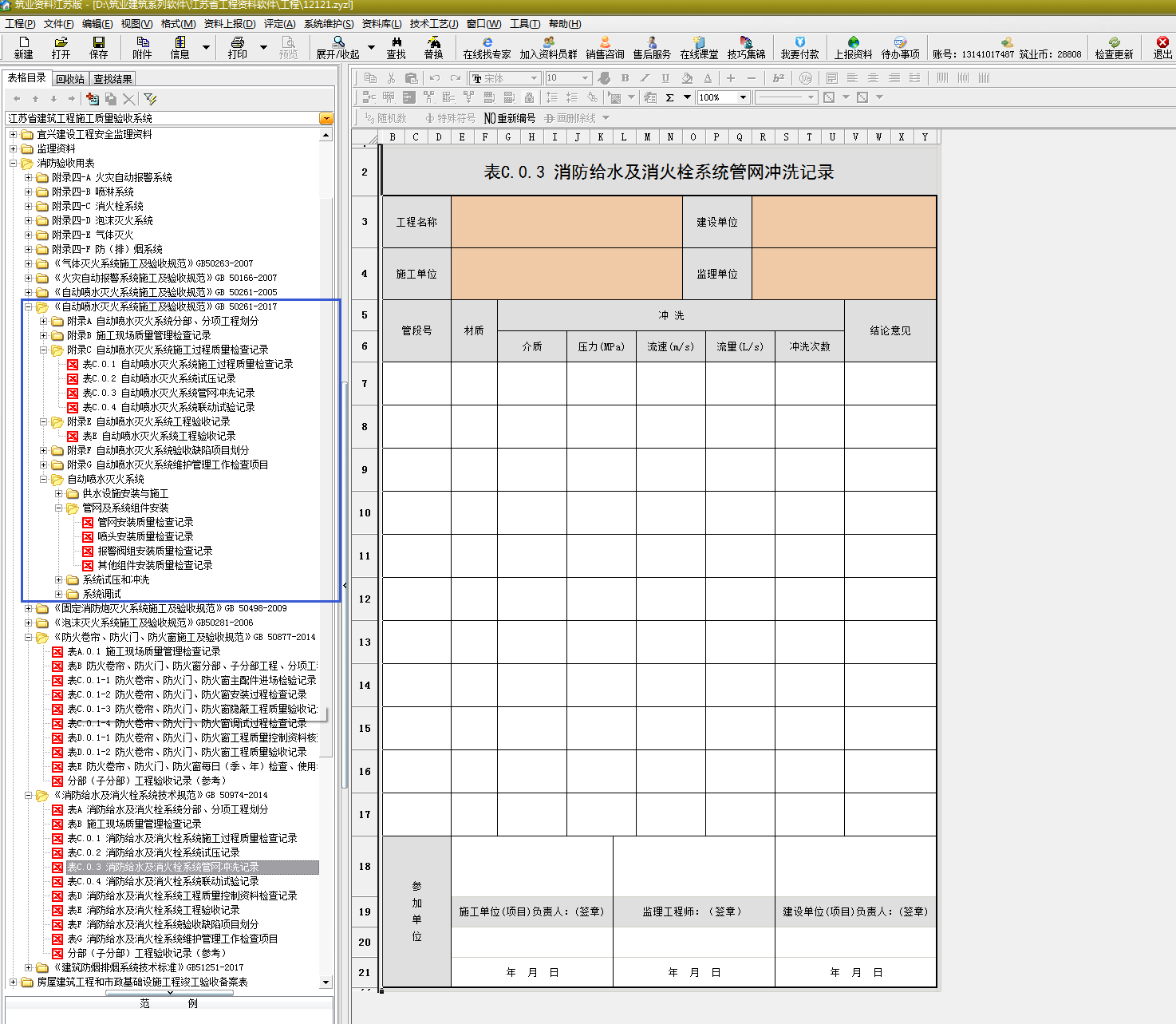The image size is (1176, 1024).
Task: Switch to the 查找结果 tab
Action: [x=112, y=79]
